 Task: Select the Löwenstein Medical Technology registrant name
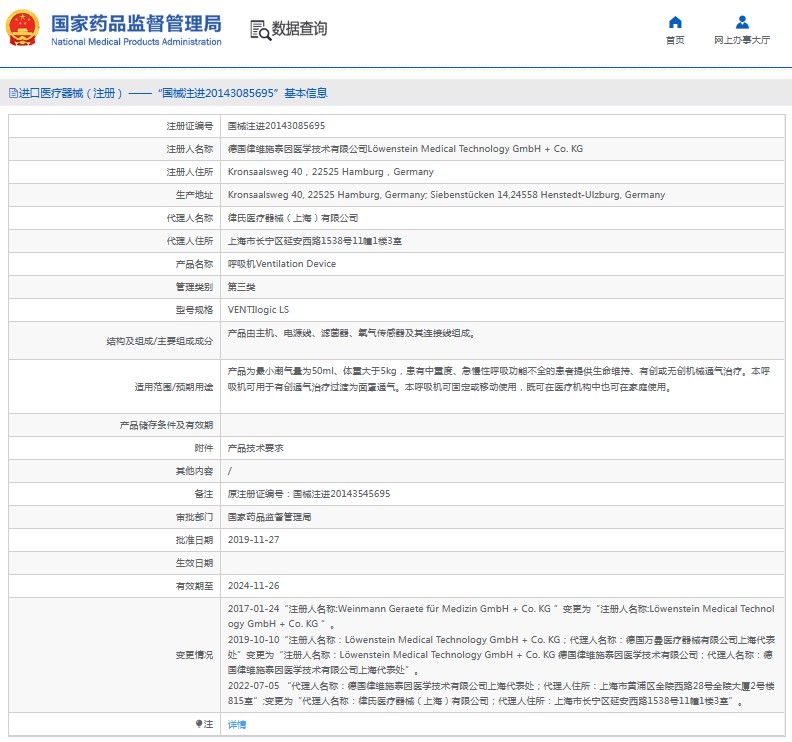405,149
